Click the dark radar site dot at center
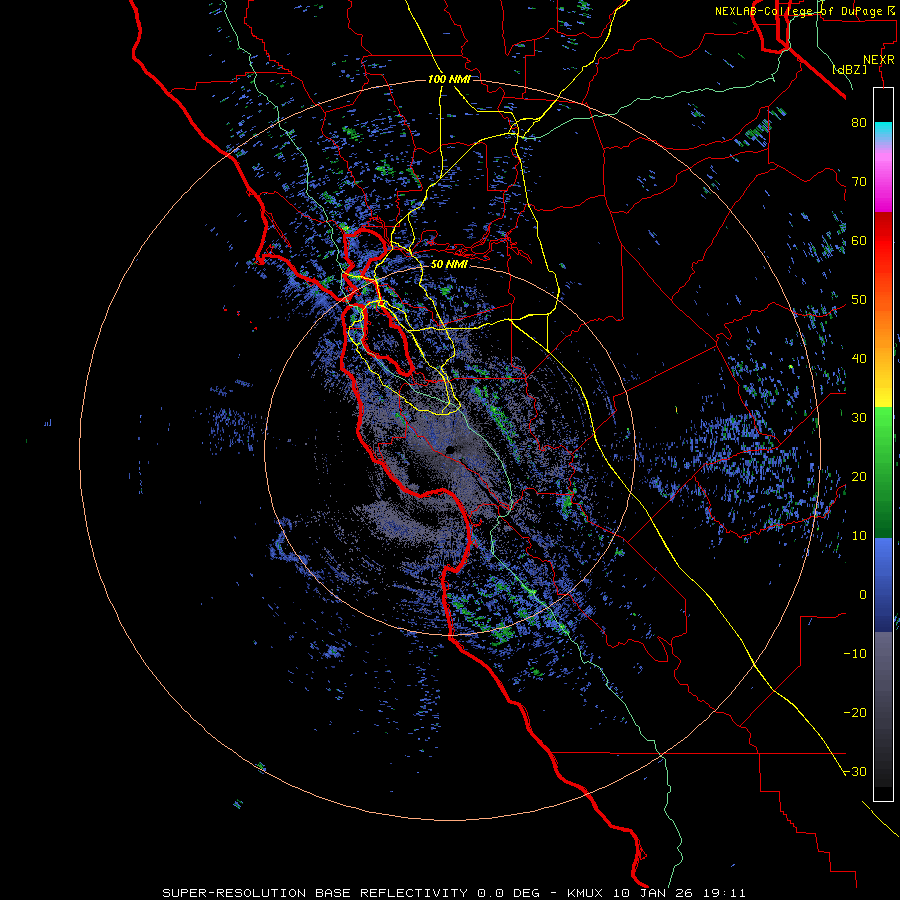Viewport: 900px width, 900px height. pyautogui.click(x=449, y=449)
